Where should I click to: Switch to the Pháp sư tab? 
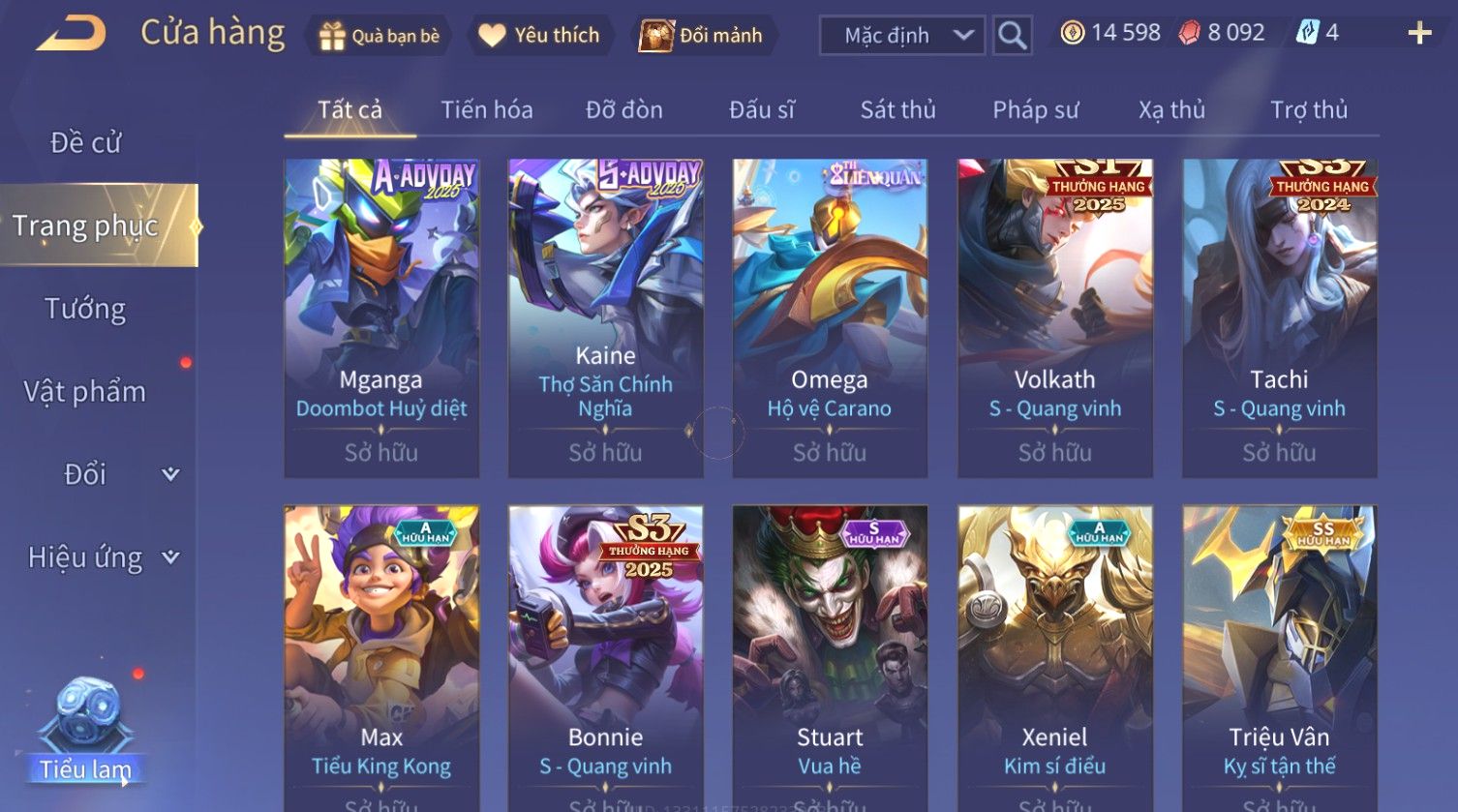click(x=1035, y=110)
